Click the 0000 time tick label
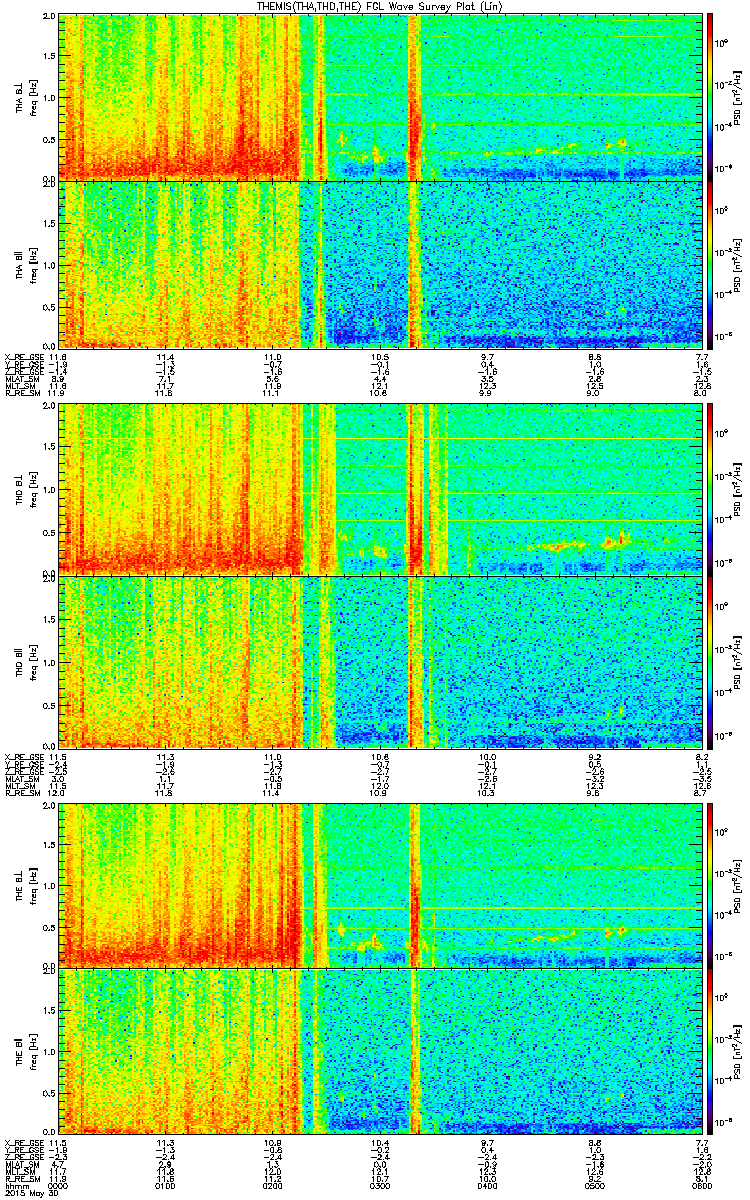Viewport: 750px width, 1200px height. click(59, 1187)
